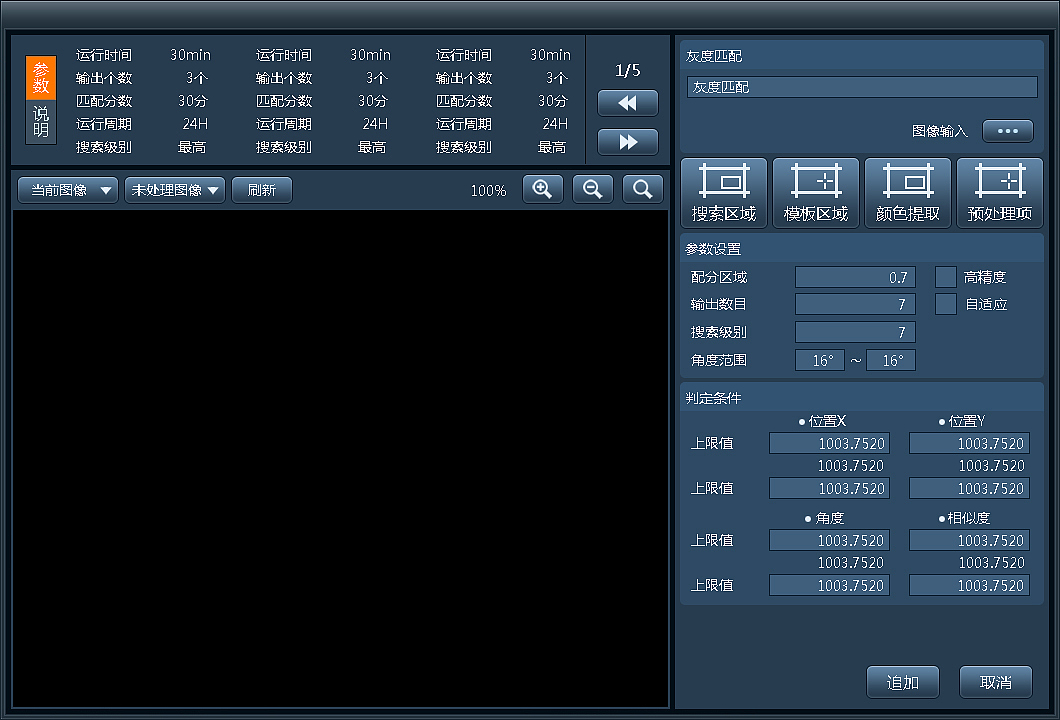Click the plain magnifier fit-view icon
Screen dimensions: 1060x720
coord(642,189)
